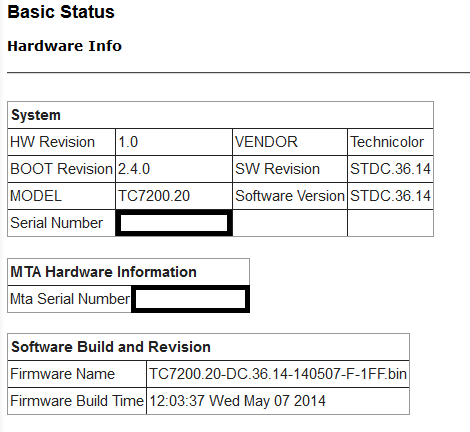The width and height of the screenshot is (470, 432).
Task: Click the Hardware Info subheading
Action: point(65,46)
